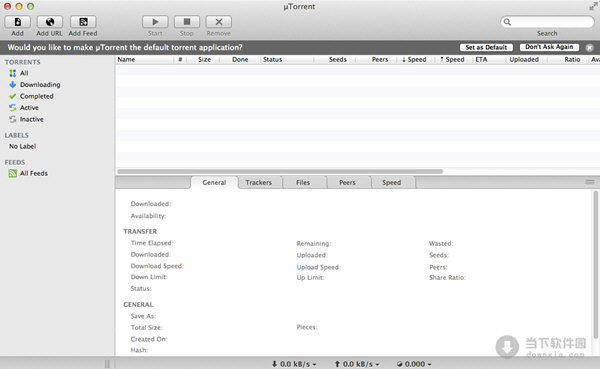Dismiss the default application prompt banner
Viewport: 600px width, 369px height.
[589, 47]
